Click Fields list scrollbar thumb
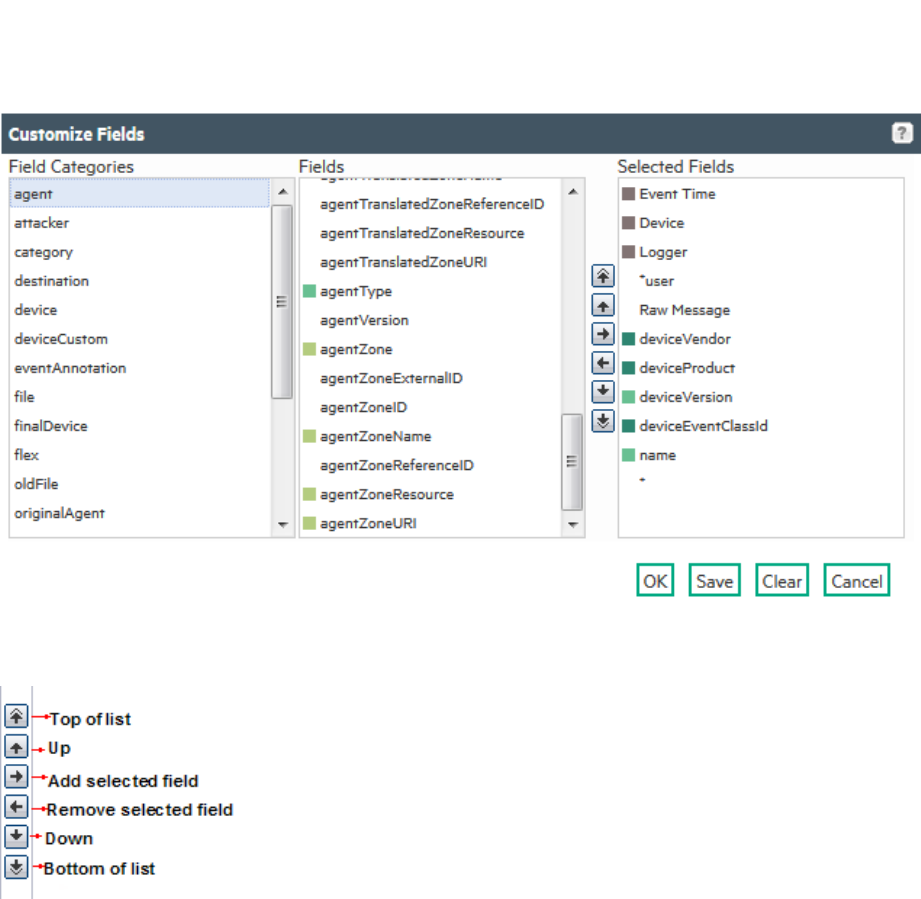Viewport: 921px width, 899px height. tap(572, 462)
